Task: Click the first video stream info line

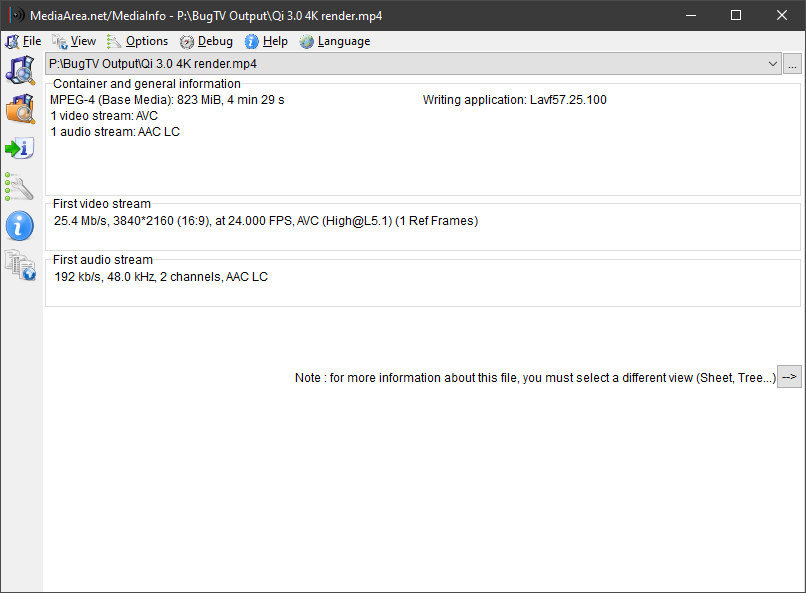Action: coord(266,221)
